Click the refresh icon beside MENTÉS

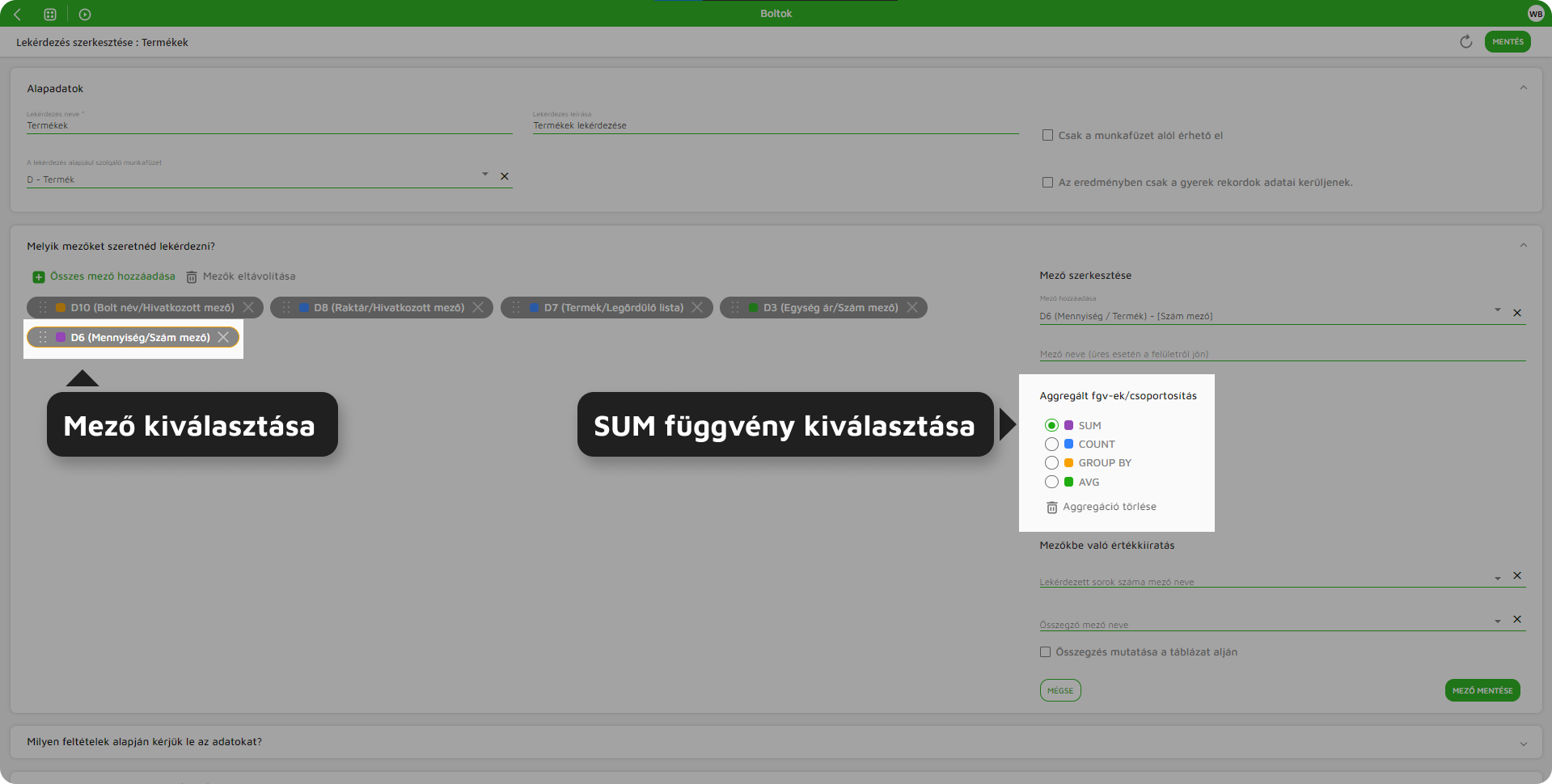(1465, 42)
